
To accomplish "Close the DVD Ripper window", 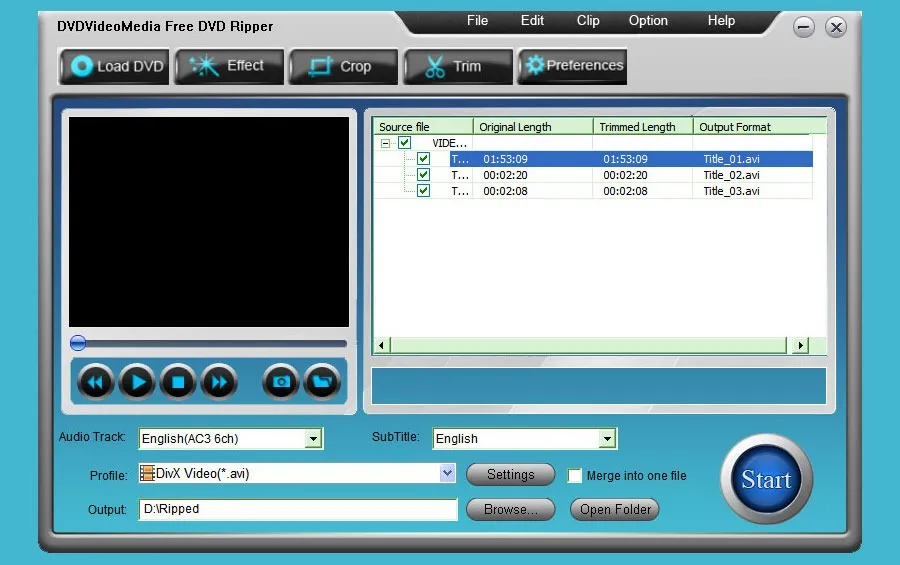I will coord(836,26).
